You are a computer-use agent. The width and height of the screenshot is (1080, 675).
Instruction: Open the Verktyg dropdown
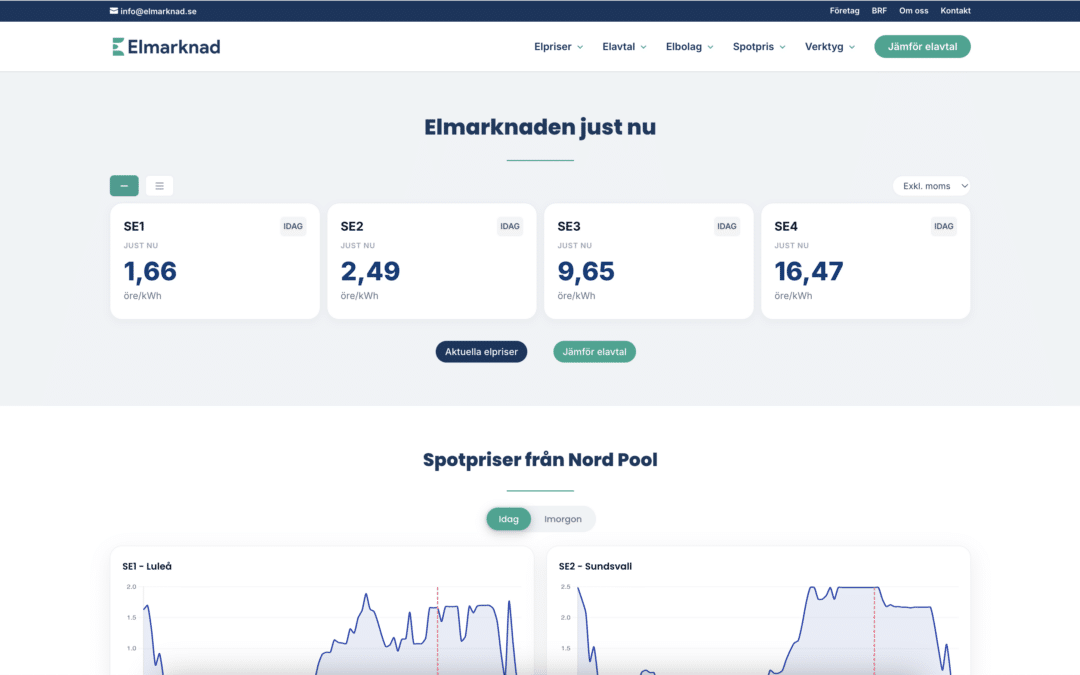coord(828,46)
